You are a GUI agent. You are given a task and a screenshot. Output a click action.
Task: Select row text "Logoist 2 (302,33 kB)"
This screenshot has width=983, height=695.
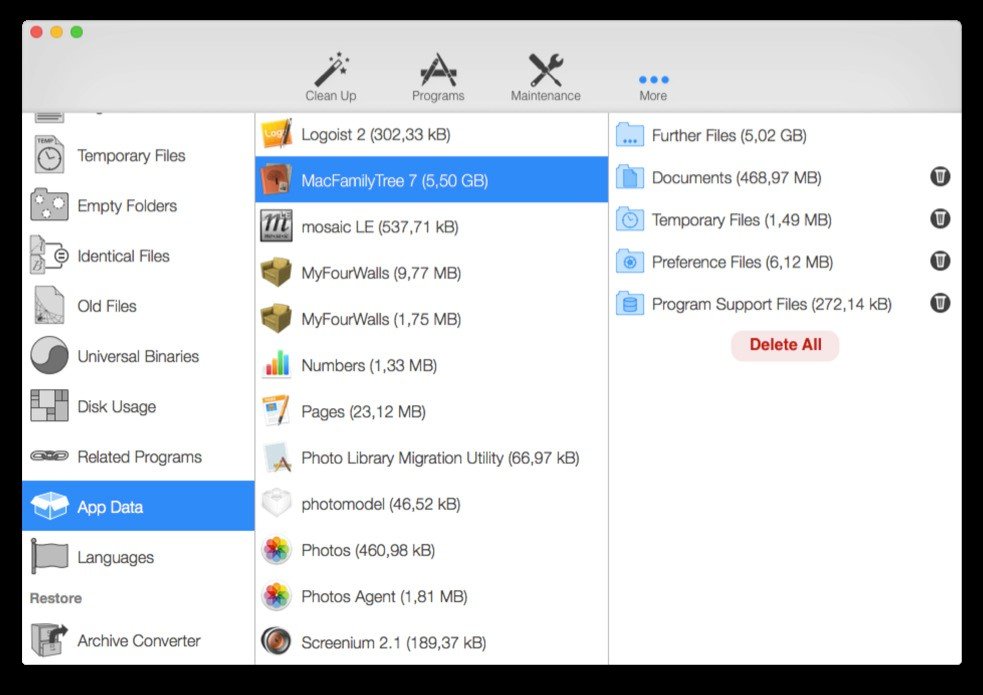coord(376,135)
